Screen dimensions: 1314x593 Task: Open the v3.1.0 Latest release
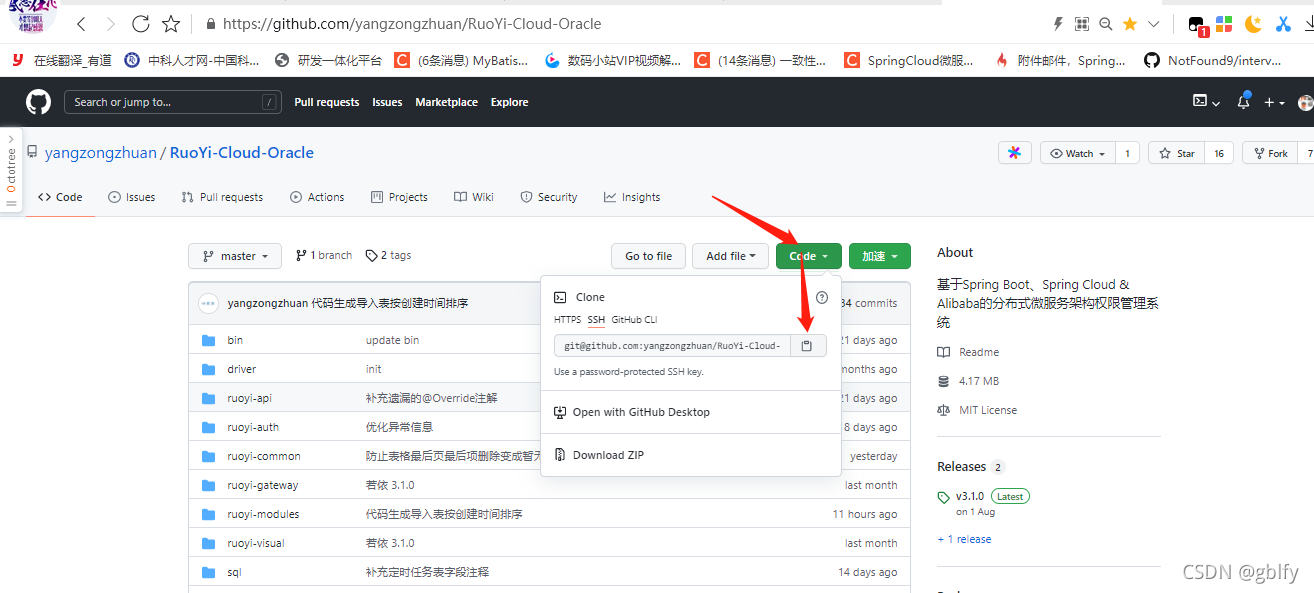983,496
